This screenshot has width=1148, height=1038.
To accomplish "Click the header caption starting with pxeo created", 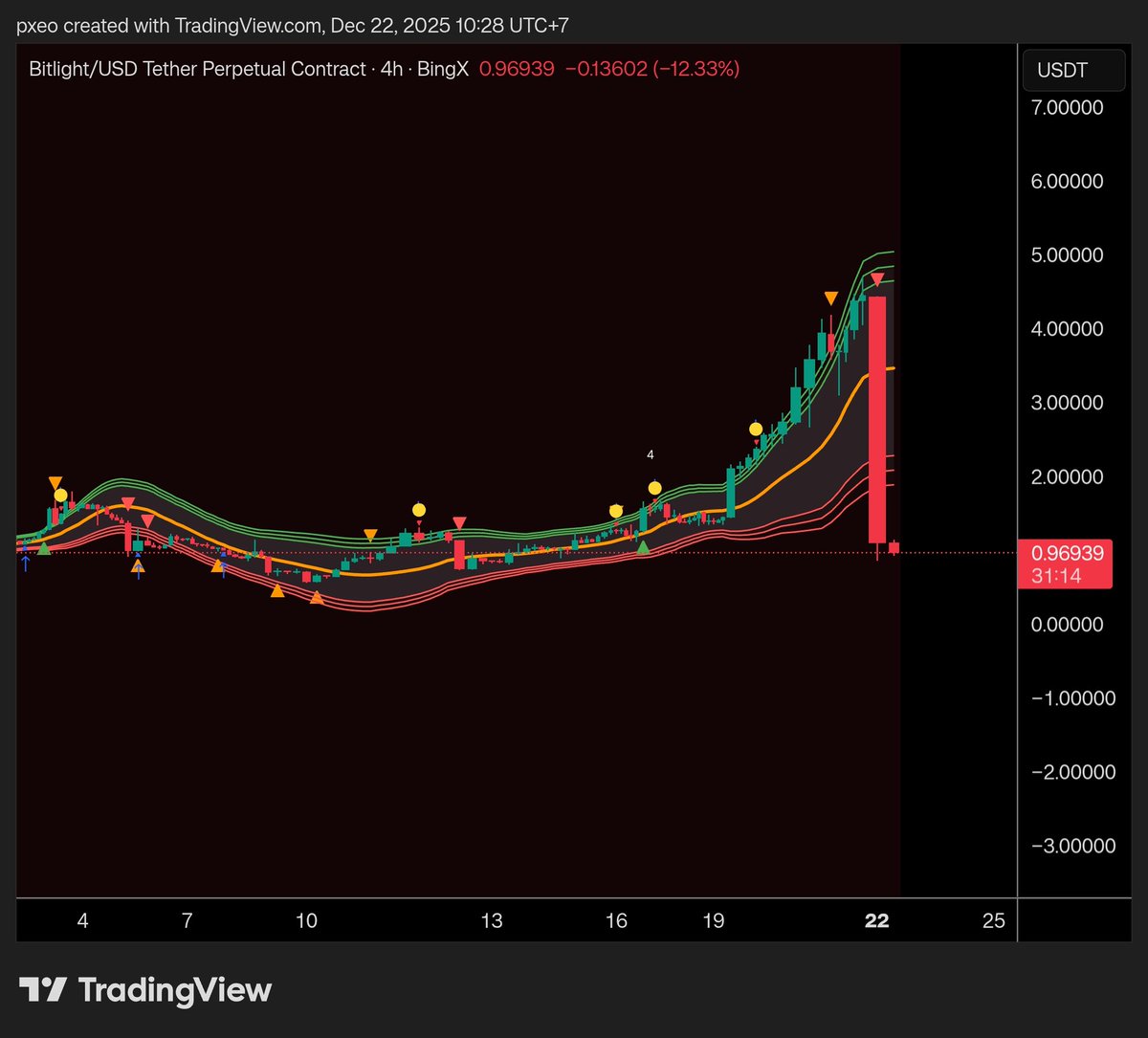I will [x=293, y=25].
